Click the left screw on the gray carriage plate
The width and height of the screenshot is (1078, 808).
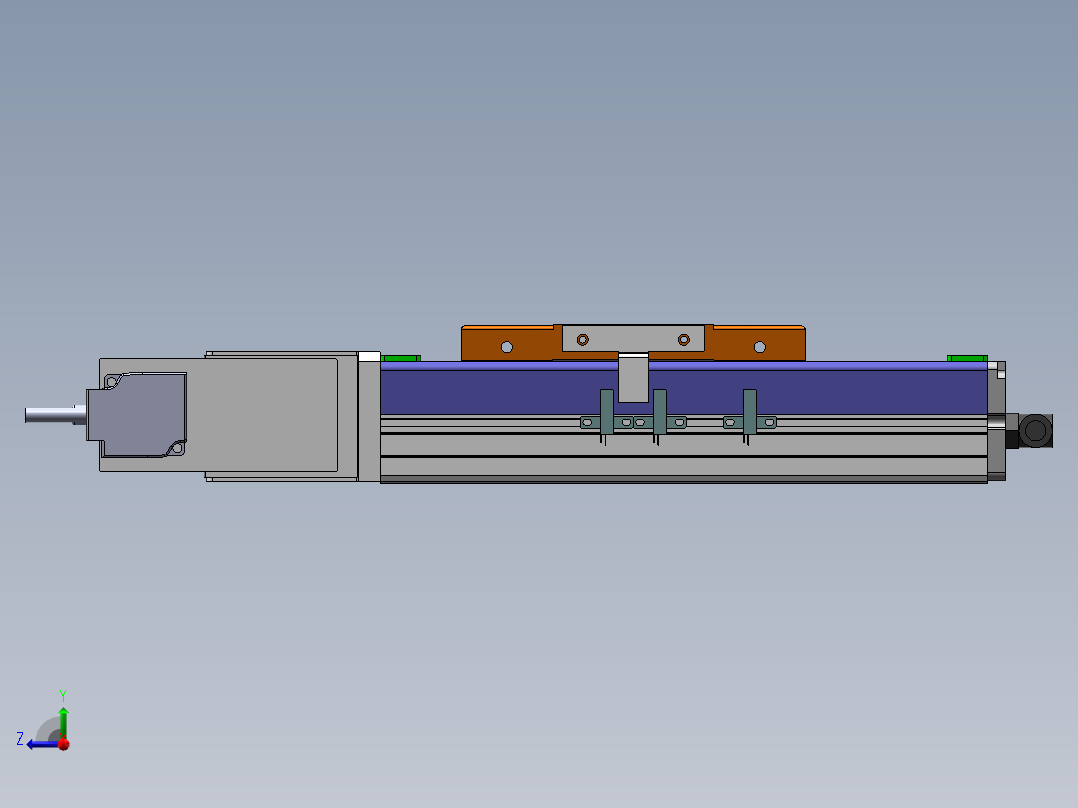583,340
